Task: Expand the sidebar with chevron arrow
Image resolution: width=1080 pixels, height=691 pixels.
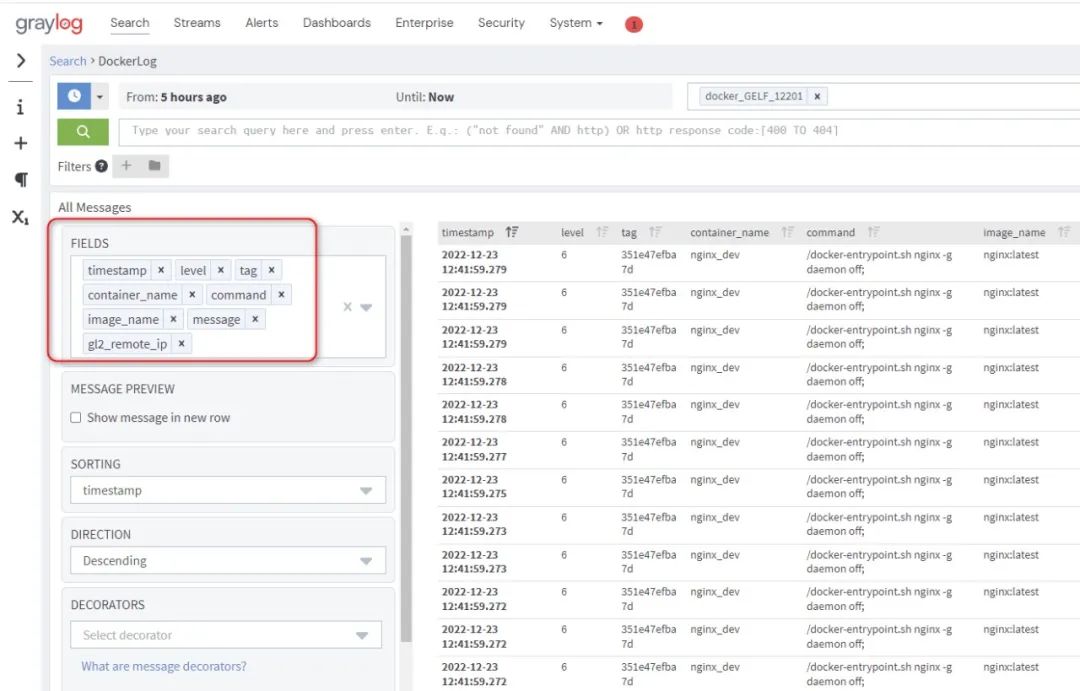Action: click(x=21, y=61)
